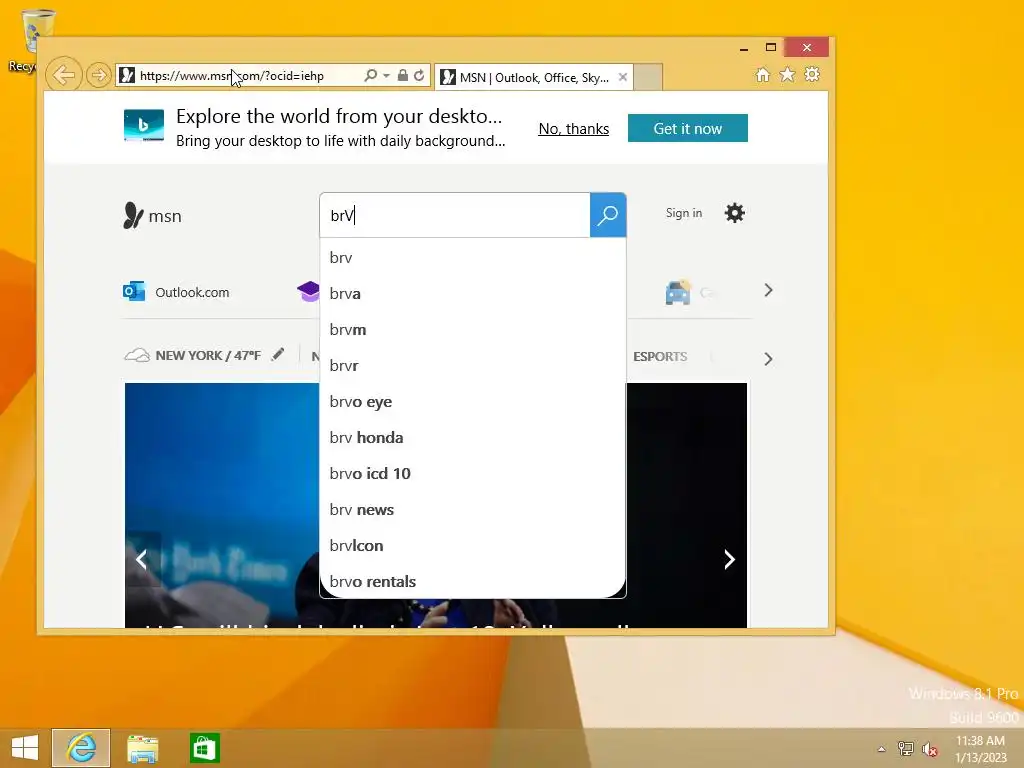The image size is (1024, 768).
Task: Choose the brvlcon suggestion
Action: pyautogui.click(x=473, y=545)
